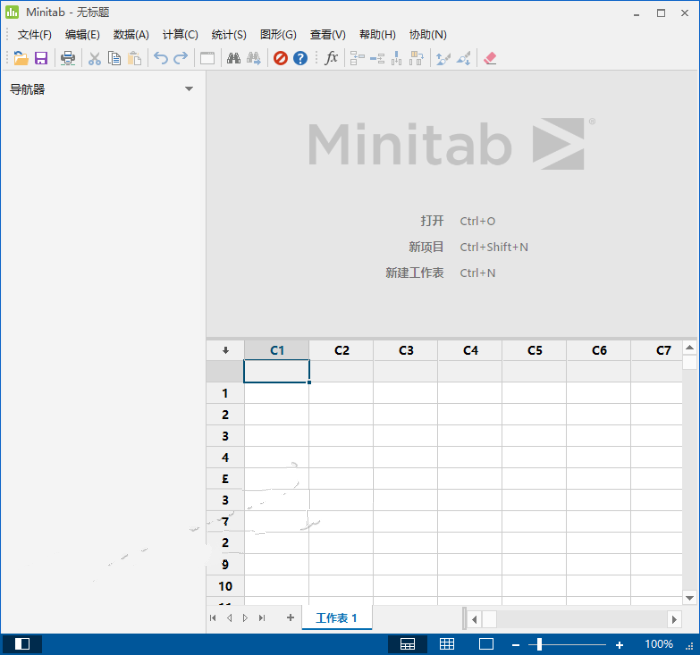Cut selection with the scissors icon

coord(94,58)
